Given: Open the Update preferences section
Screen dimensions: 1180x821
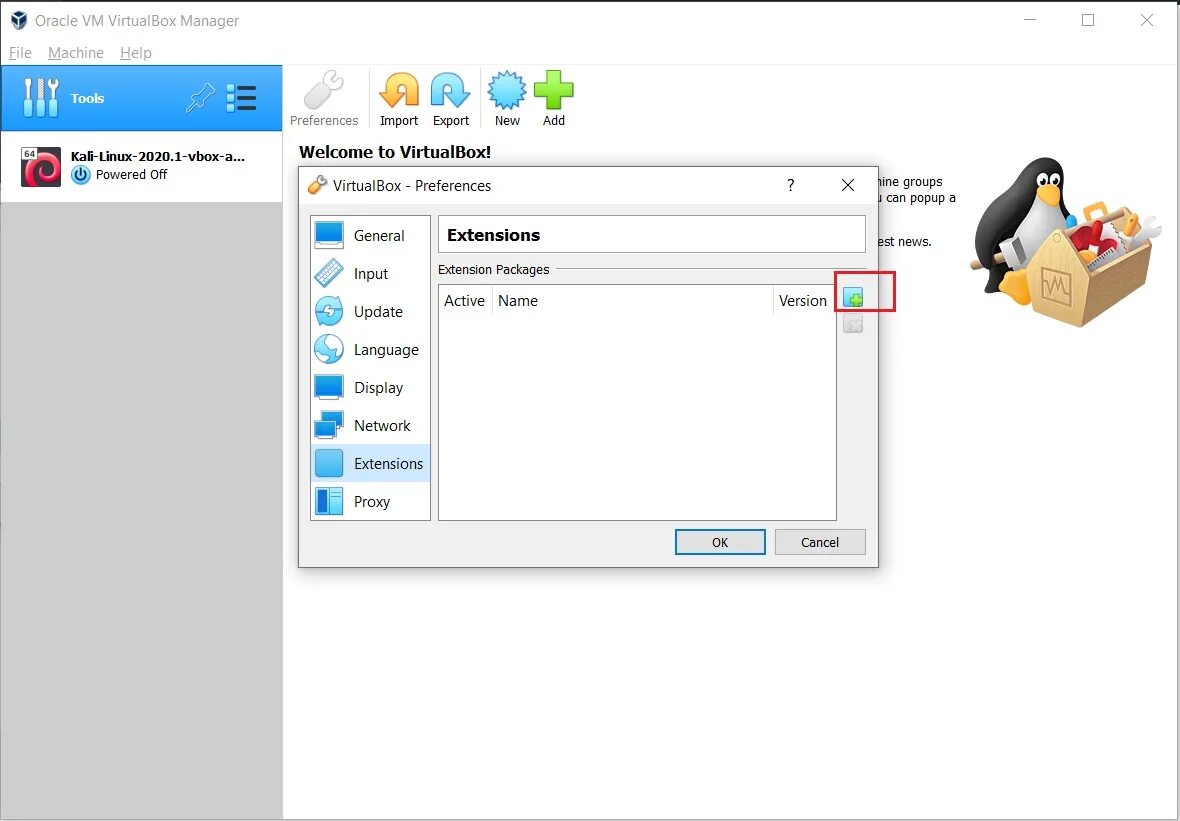Looking at the screenshot, I should click(x=370, y=312).
